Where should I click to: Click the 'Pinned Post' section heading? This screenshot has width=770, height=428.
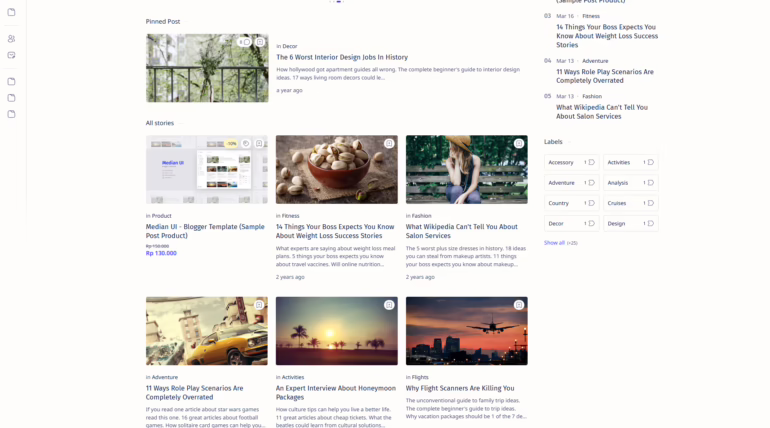[163, 22]
